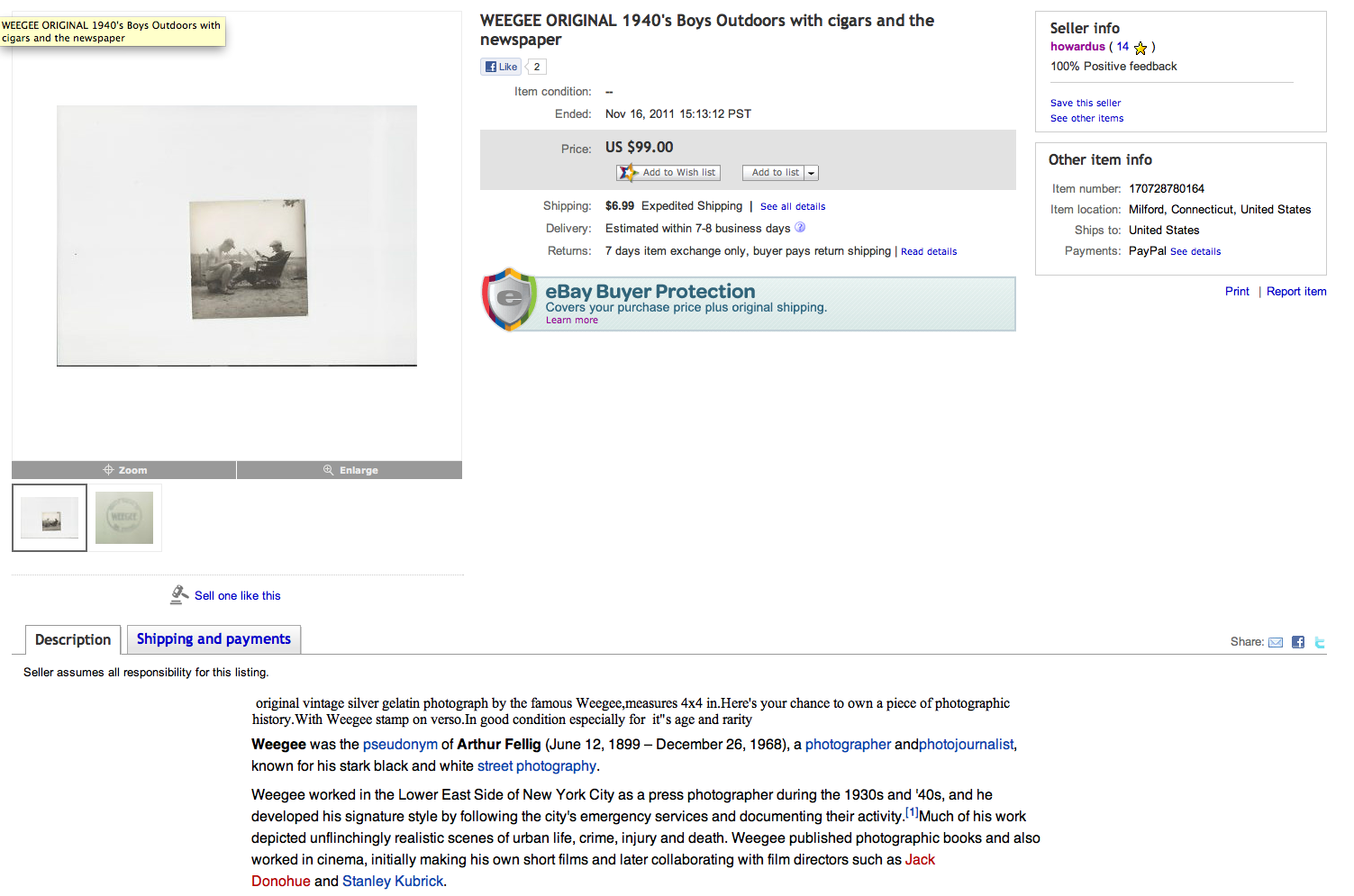Click the email share envelope icon

1276,642
